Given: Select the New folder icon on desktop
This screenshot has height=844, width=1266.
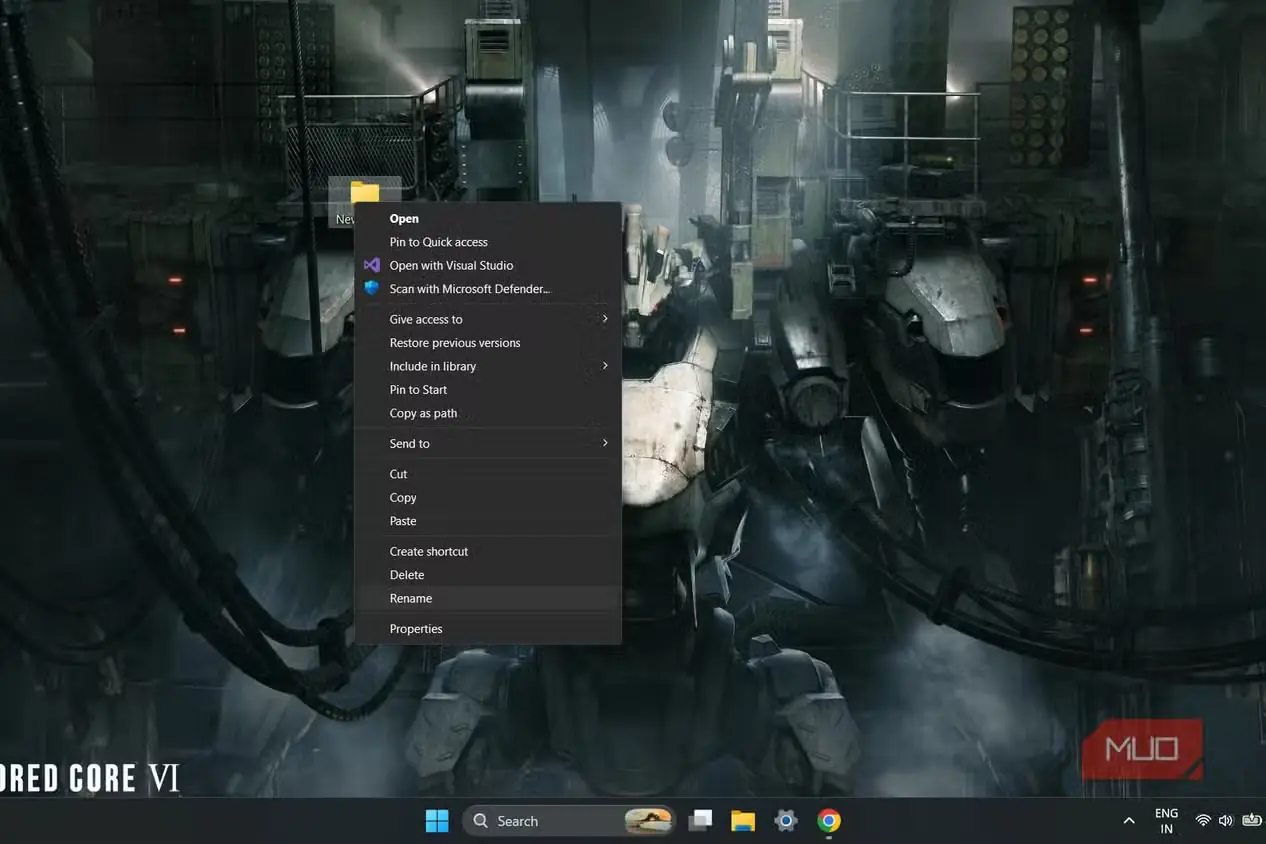Looking at the screenshot, I should 364,201.
